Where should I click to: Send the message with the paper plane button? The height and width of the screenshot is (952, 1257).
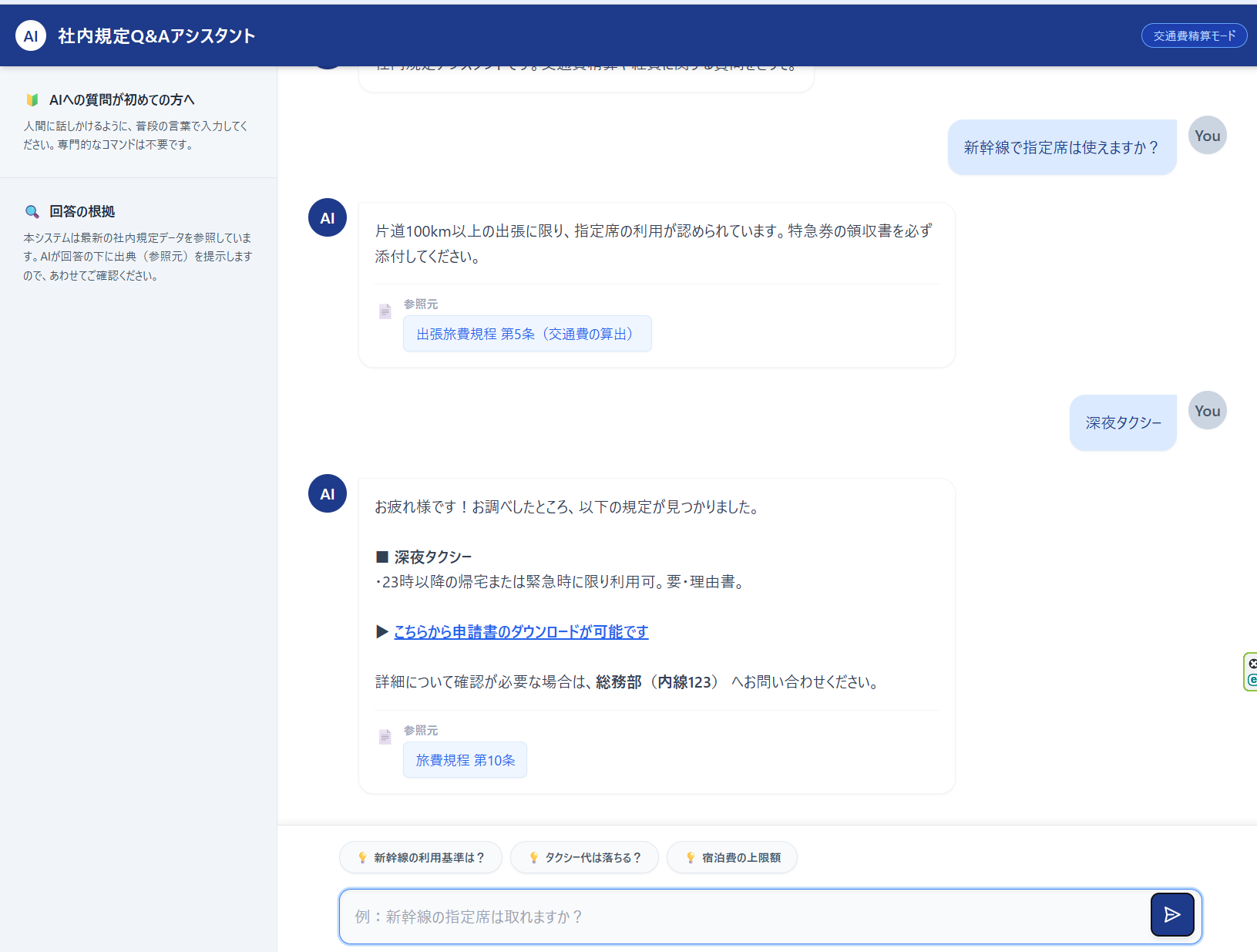(1172, 915)
